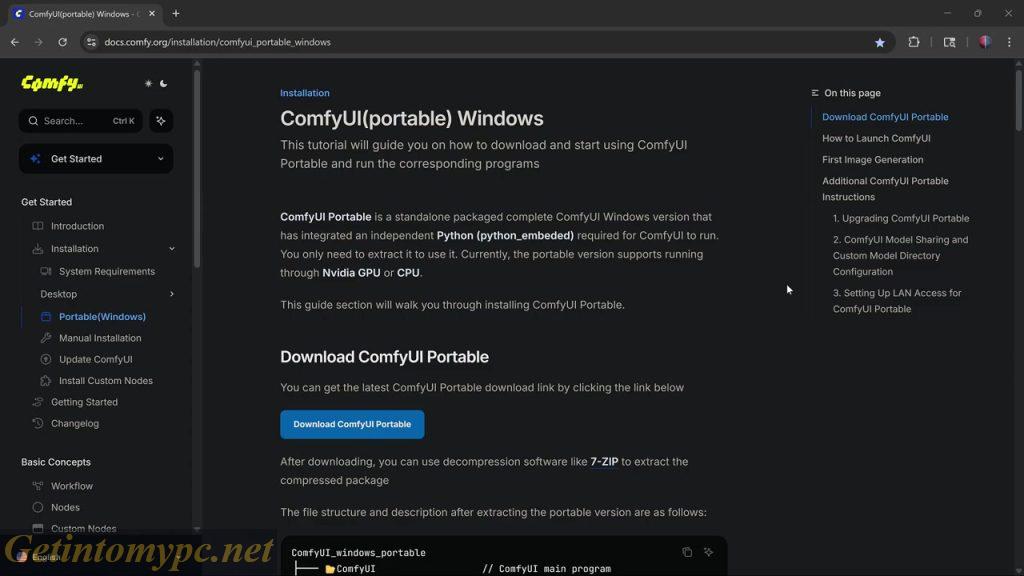This screenshot has width=1024, height=576.
Task: Click the Update ComfyUI icon
Action: (46, 359)
